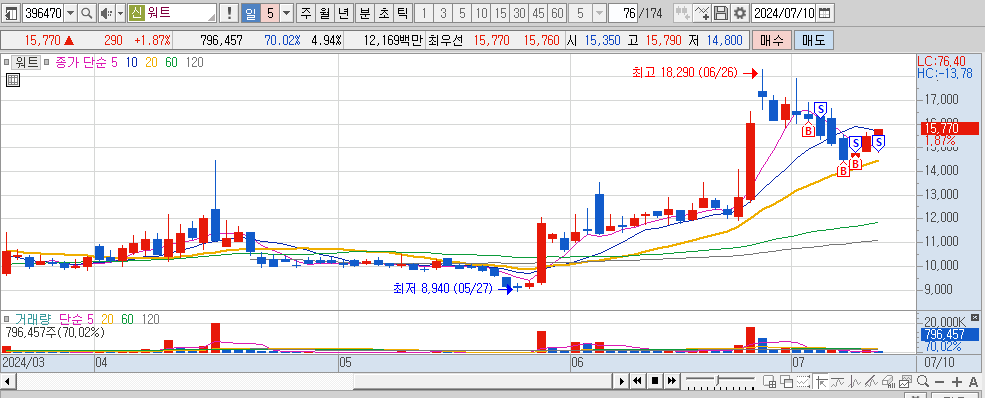Screen dimensions: 985x398
Task: Open chart settings gear icon
Action: coord(741,13)
